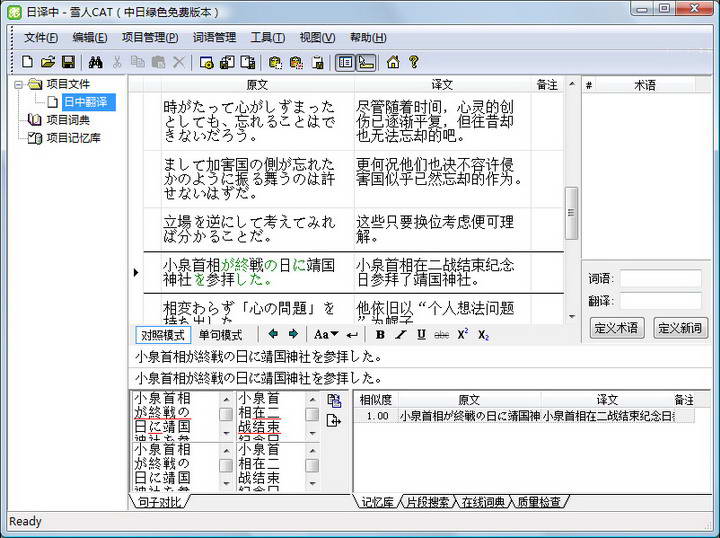This screenshot has width=720, height=538.
Task: Switch to 单句模式 view mode
Action: 221,335
